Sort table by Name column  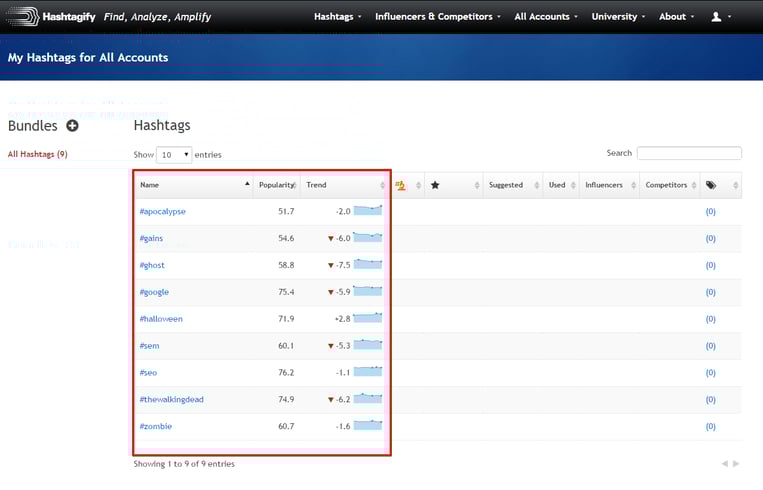pyautogui.click(x=194, y=185)
